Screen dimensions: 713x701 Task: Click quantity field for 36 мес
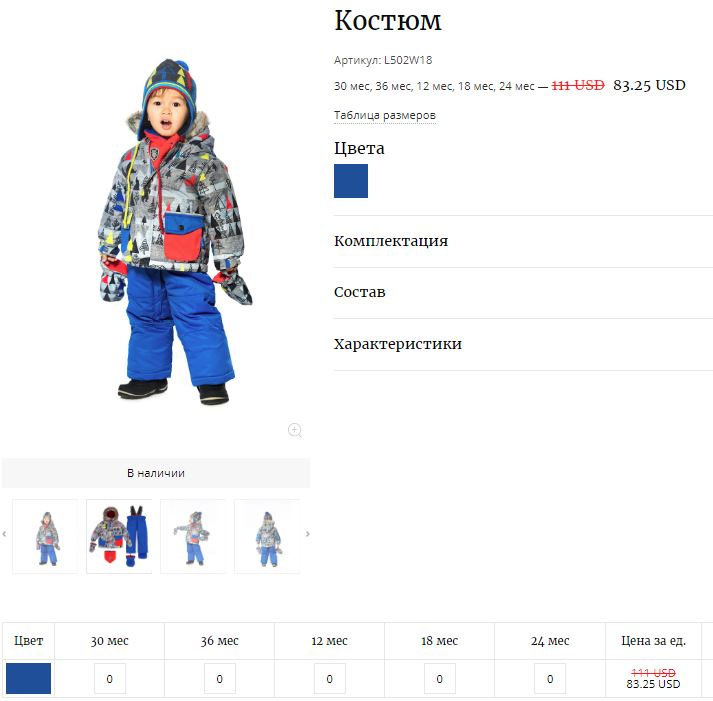tap(220, 679)
